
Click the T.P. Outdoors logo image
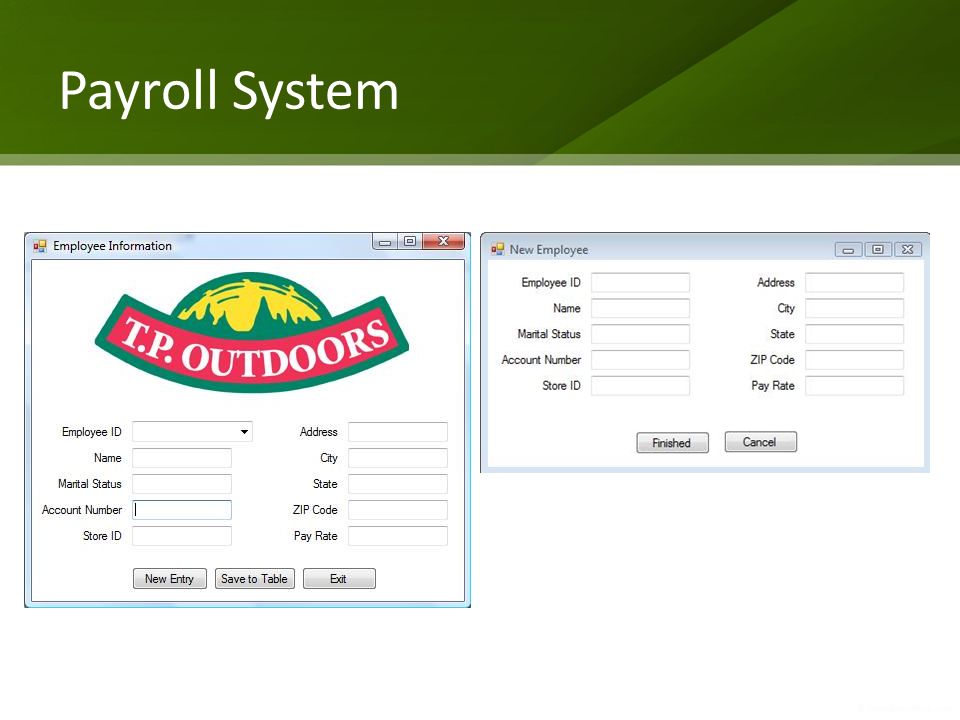[252, 332]
